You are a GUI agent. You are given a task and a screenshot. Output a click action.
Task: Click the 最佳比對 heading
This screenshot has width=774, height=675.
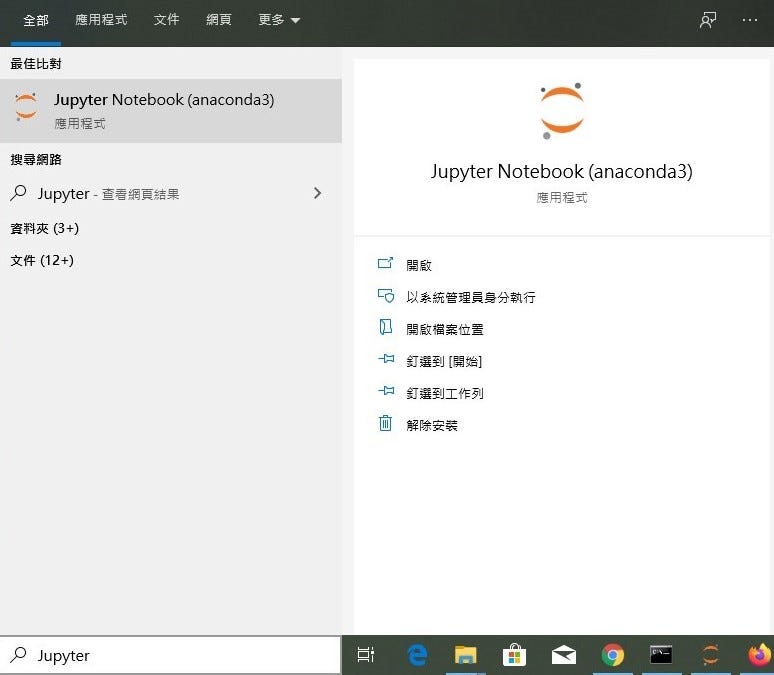(x=36, y=64)
